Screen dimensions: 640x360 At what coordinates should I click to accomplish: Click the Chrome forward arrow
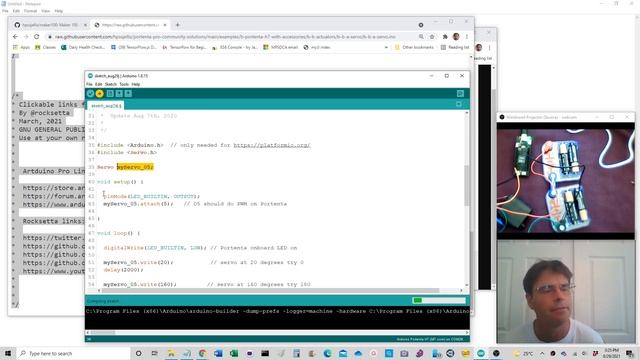(26, 37)
